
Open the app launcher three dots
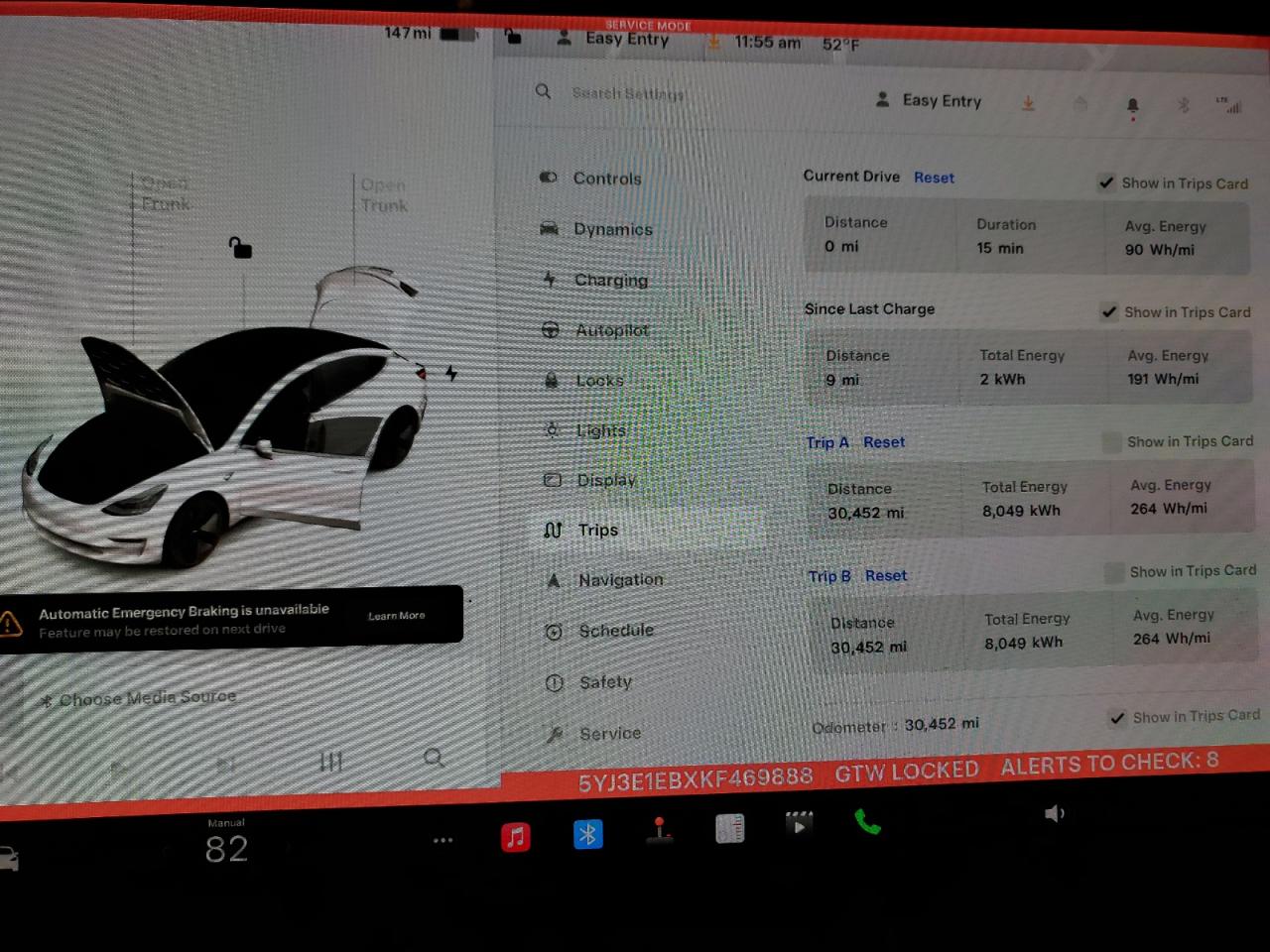tap(444, 840)
